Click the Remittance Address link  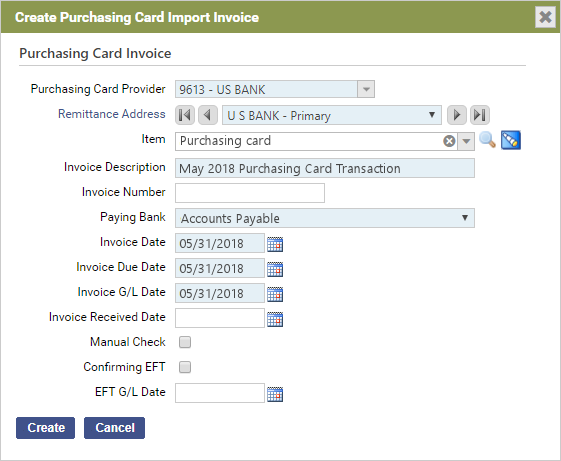(112, 114)
